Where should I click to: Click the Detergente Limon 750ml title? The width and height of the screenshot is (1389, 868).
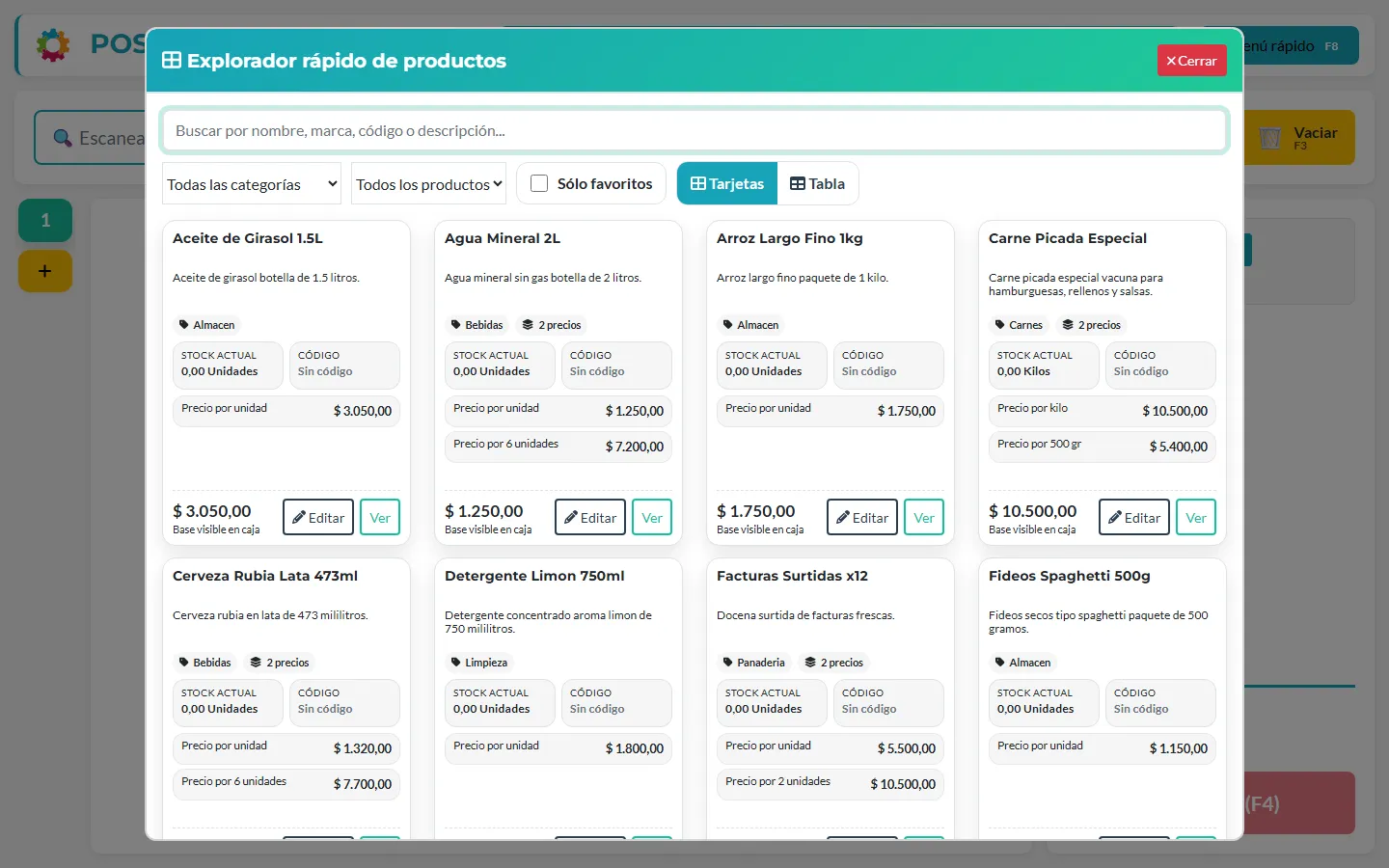534,576
